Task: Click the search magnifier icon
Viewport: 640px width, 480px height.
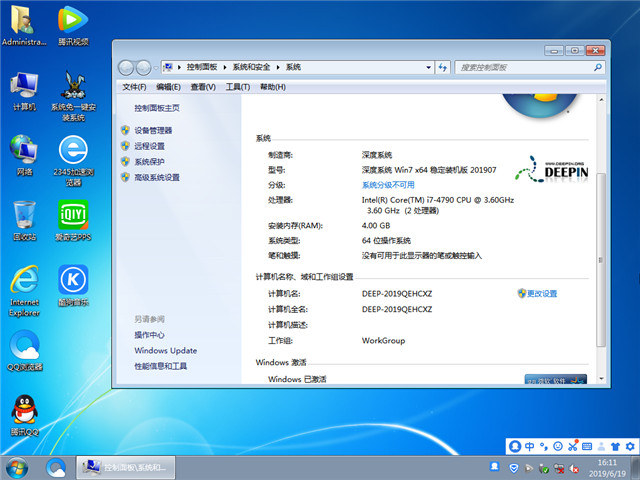Action: pyautogui.click(x=598, y=67)
